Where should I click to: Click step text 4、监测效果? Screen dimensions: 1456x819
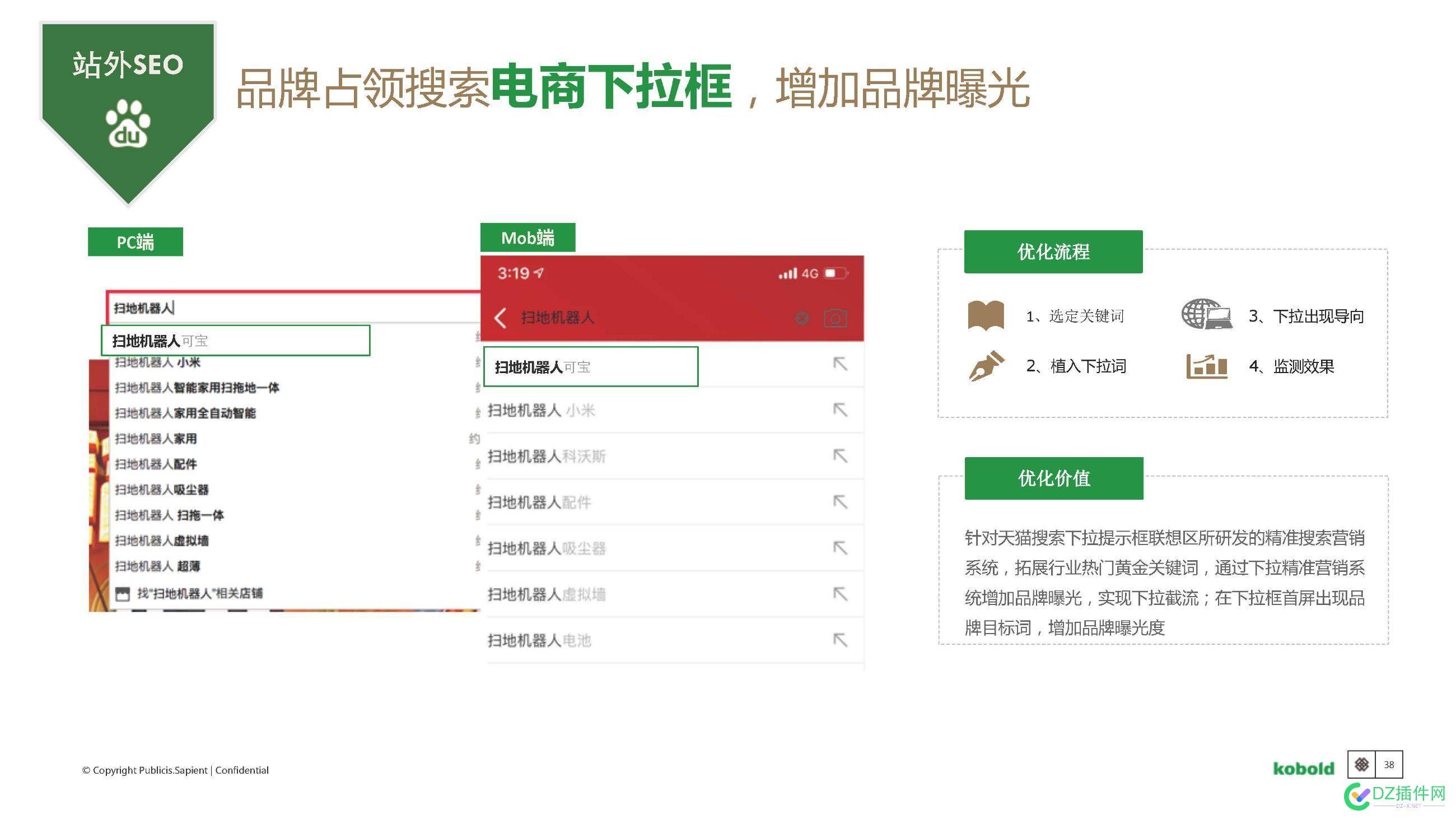pos(1291,366)
